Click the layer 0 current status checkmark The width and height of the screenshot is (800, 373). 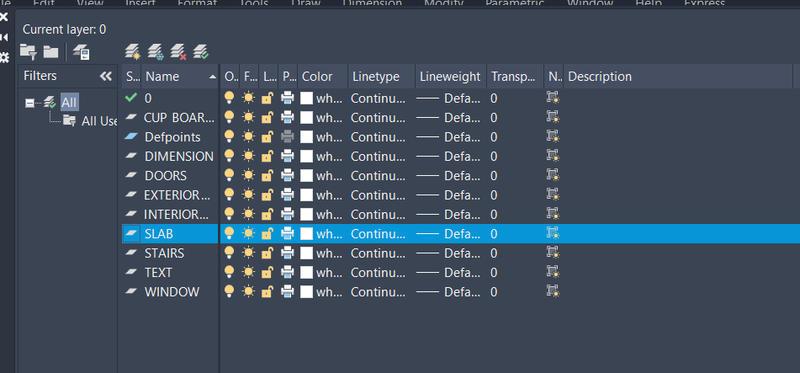point(132,97)
